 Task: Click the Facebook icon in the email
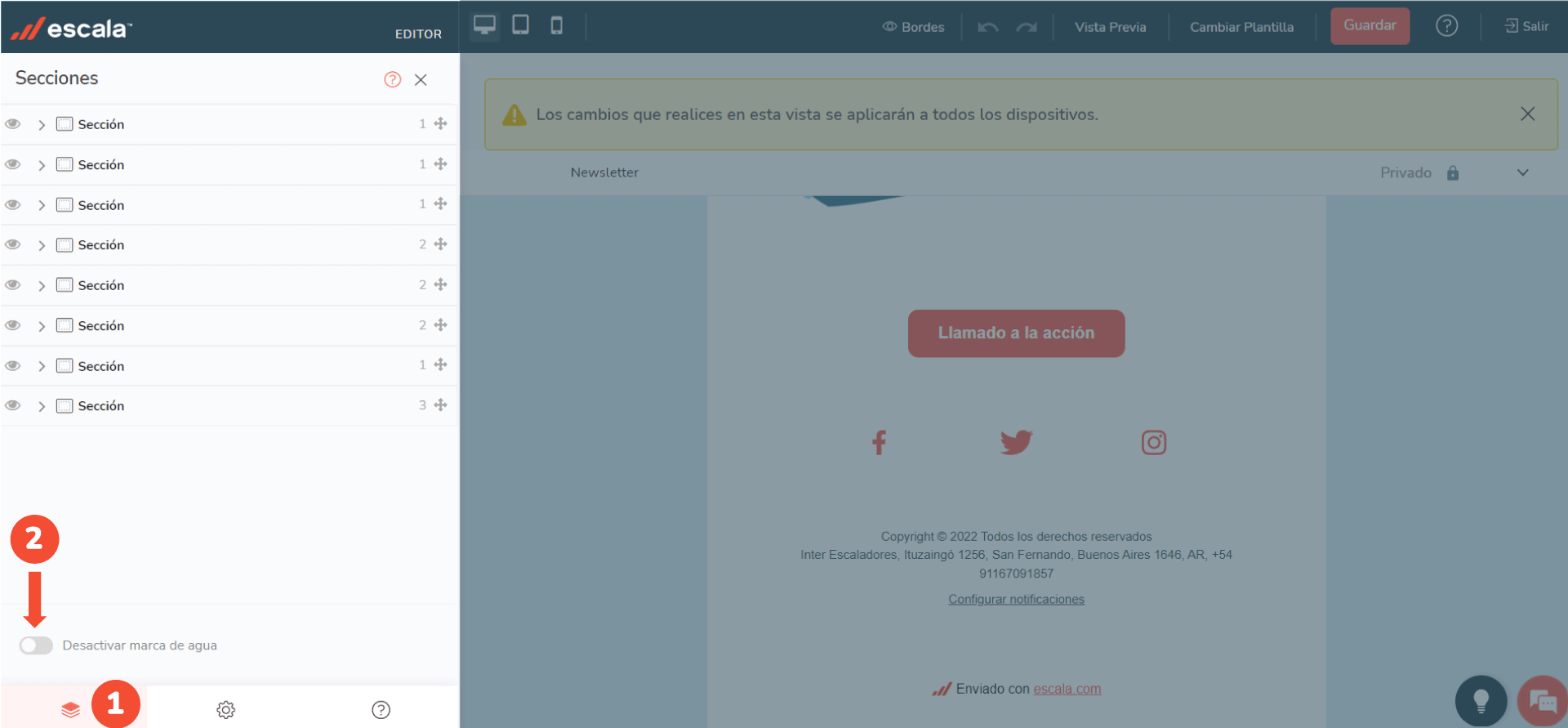(x=879, y=442)
